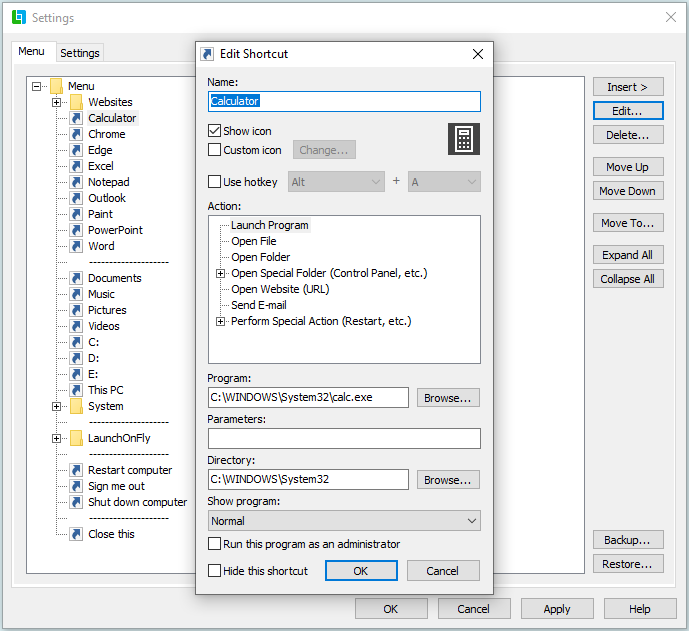The width and height of the screenshot is (689, 631).
Task: Cancel the Edit Shortcut dialog
Action: [x=443, y=571]
